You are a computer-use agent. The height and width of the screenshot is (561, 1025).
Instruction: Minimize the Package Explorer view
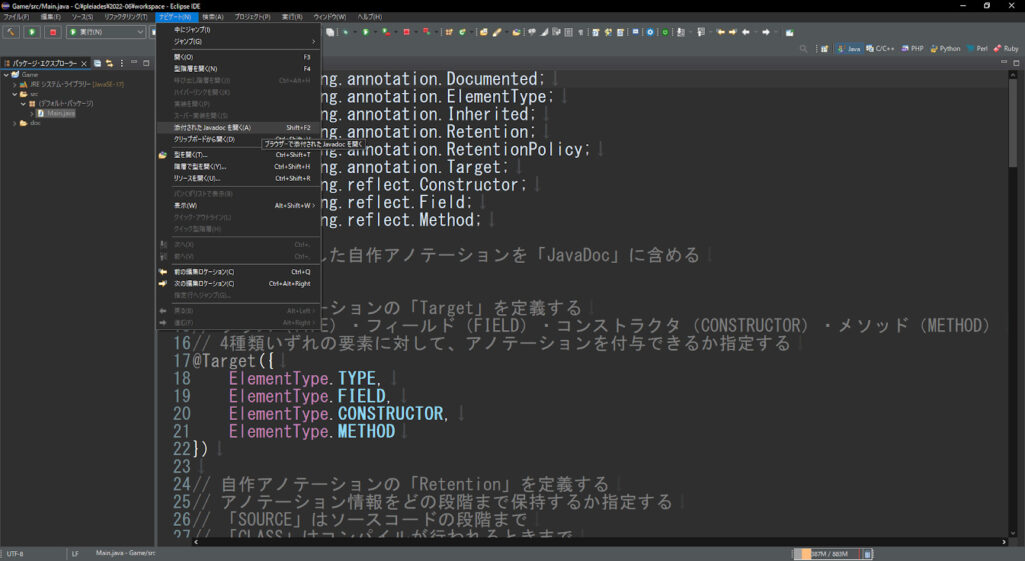click(134, 63)
